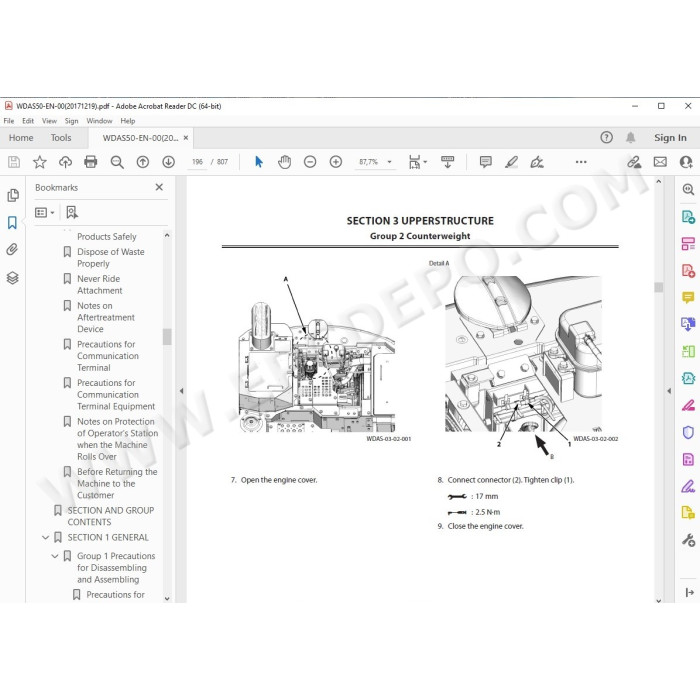Collapse SECTION 1 GENERAL bookmark
Image resolution: width=700 pixels, height=700 pixels.
[x=45, y=538]
